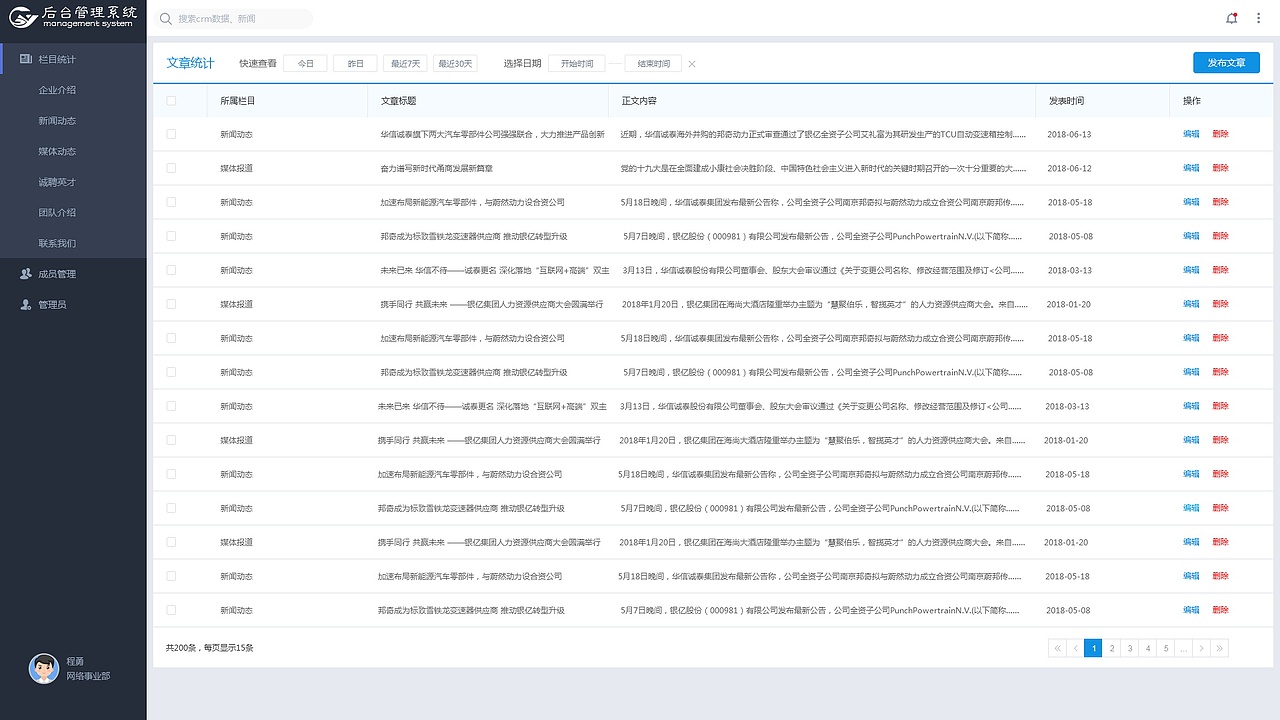1280x720 pixels.
Task: Click the 文章统计 page title
Action: click(190, 63)
